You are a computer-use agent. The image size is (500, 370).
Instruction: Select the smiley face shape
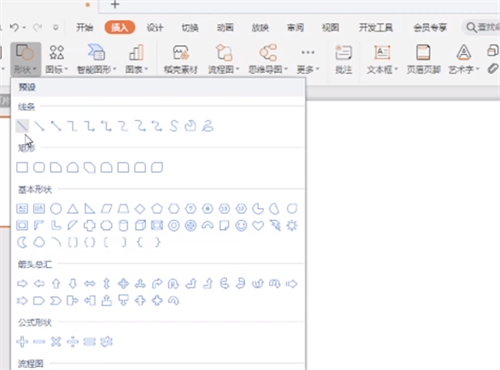coord(241,226)
